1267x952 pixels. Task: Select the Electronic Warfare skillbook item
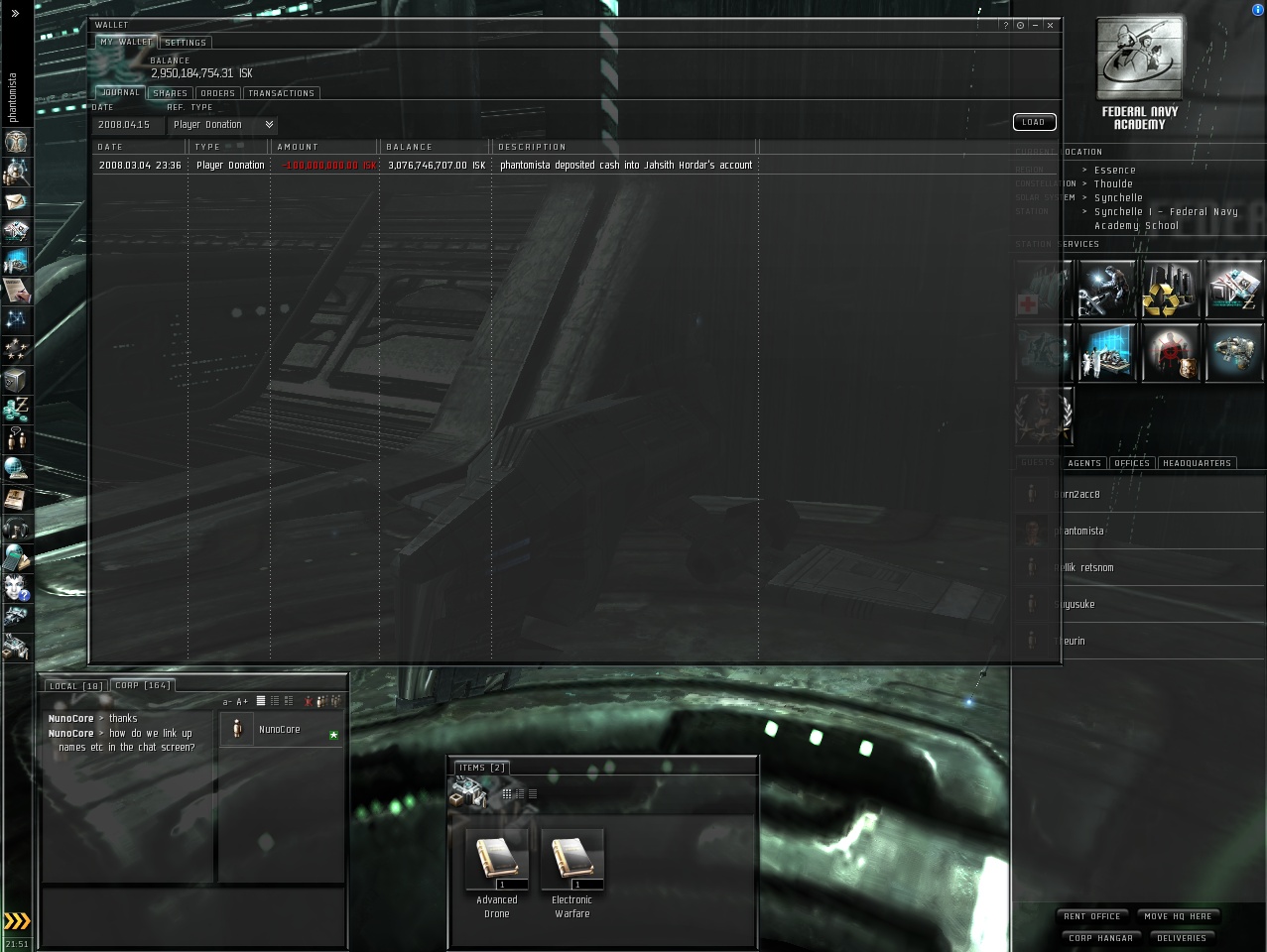572,874
